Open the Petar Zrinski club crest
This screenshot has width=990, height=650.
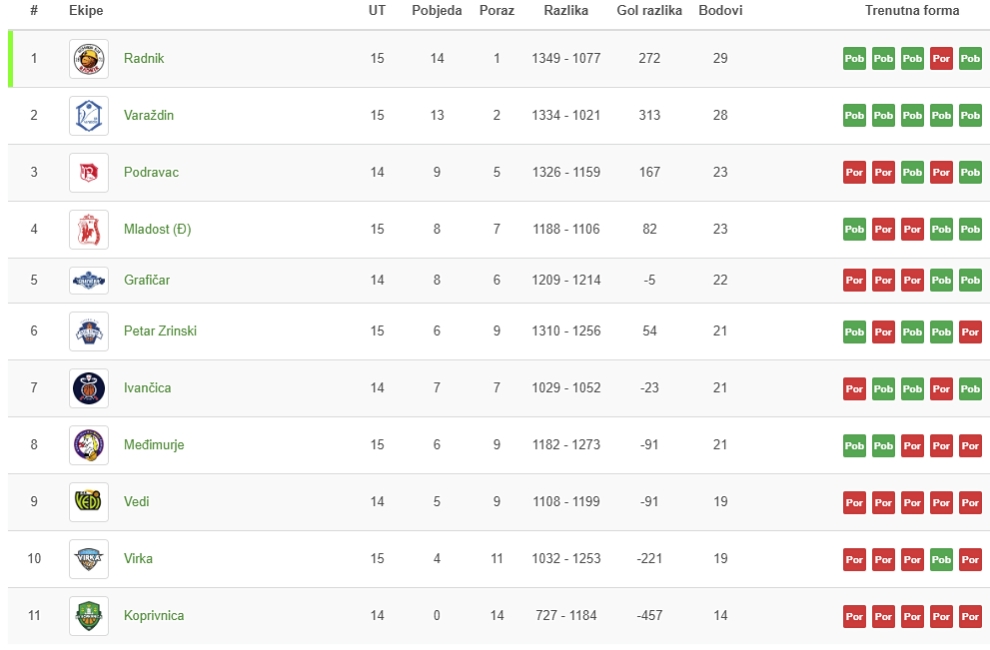click(x=89, y=331)
